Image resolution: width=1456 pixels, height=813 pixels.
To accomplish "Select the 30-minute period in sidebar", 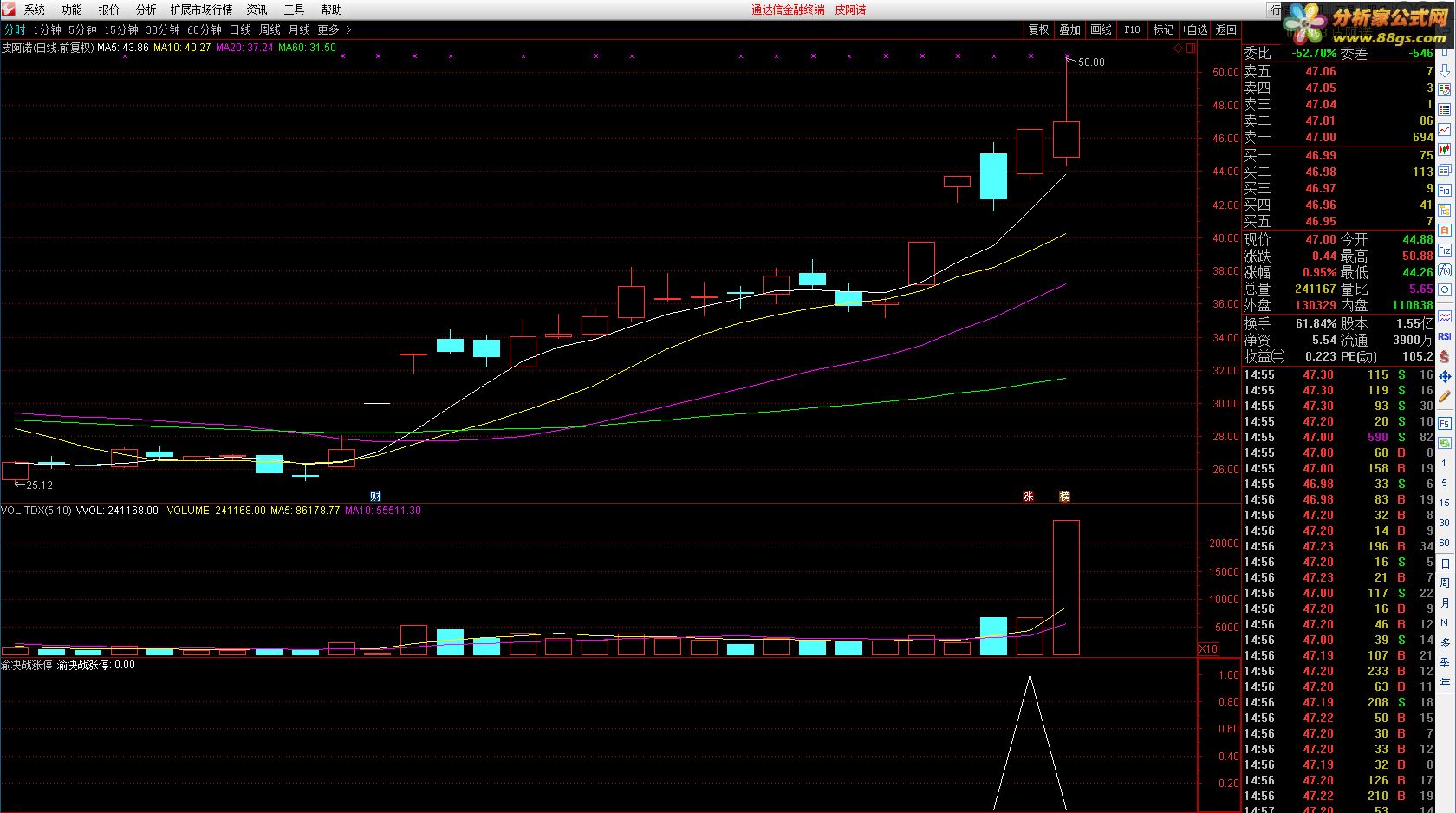I will tap(1444, 523).
